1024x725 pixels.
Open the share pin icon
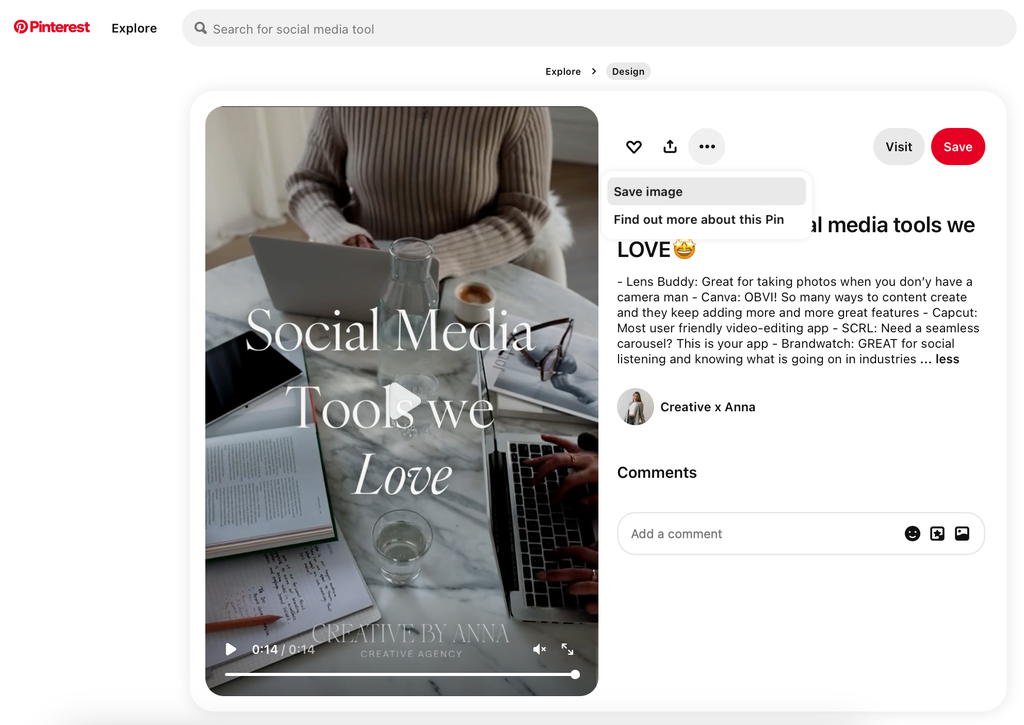point(670,147)
